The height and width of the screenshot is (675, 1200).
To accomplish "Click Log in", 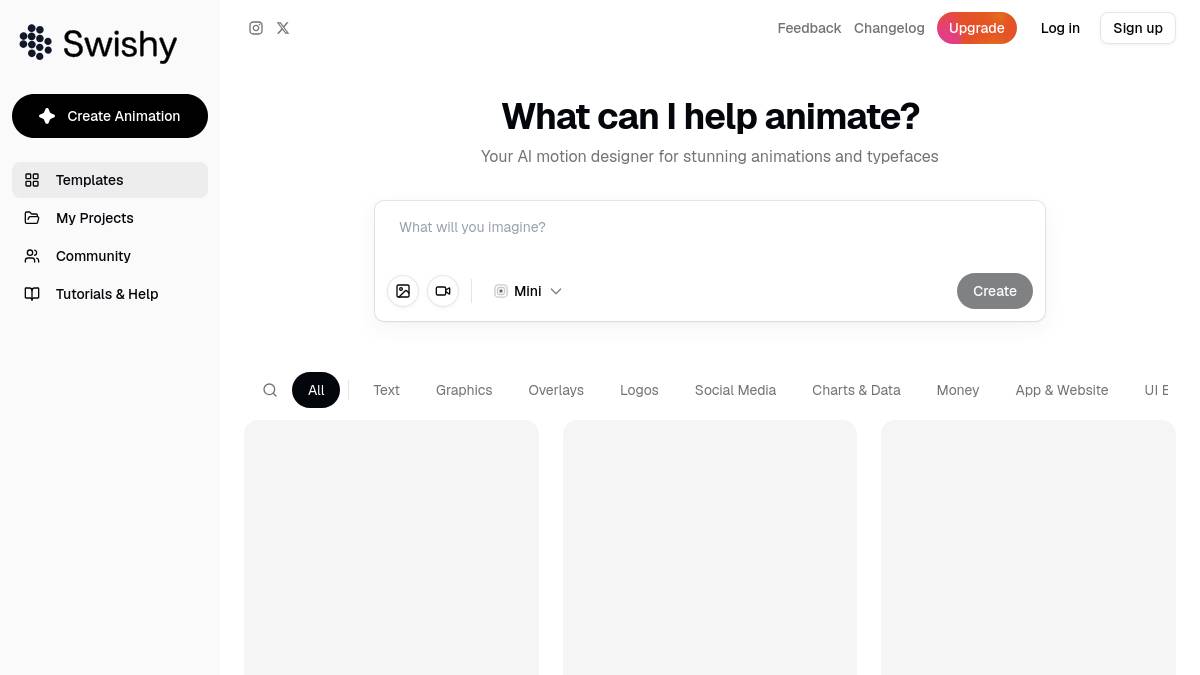I will tap(1060, 28).
